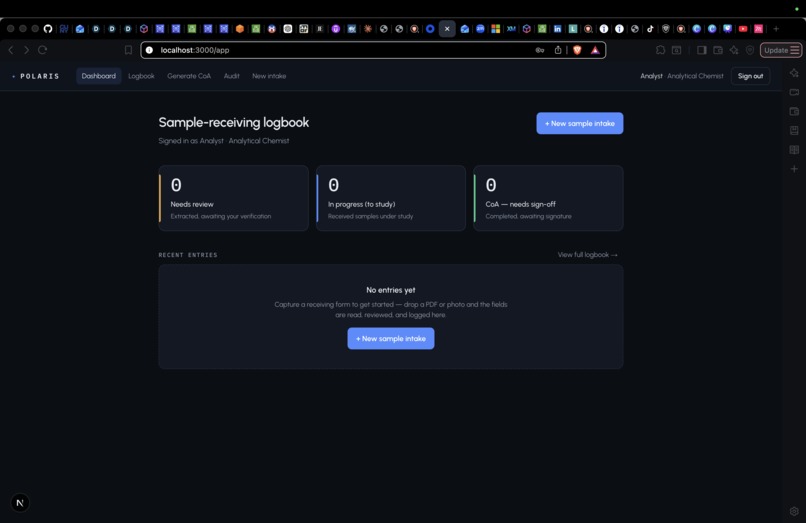Open Brave VPN shield icon in toolbar
Viewport: 806px width, 523px height.
click(x=750, y=50)
